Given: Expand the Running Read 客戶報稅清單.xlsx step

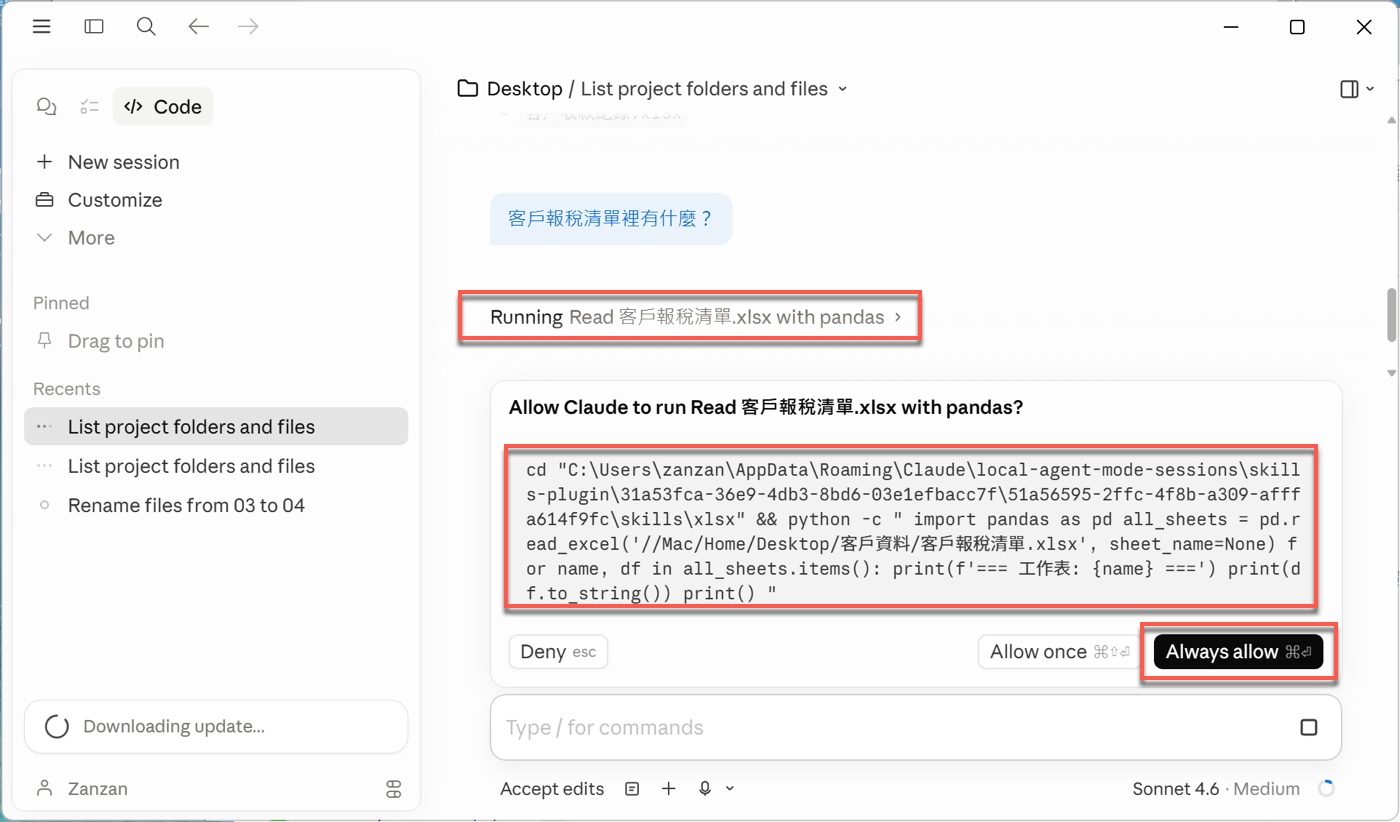Looking at the screenshot, I should pos(690,316).
